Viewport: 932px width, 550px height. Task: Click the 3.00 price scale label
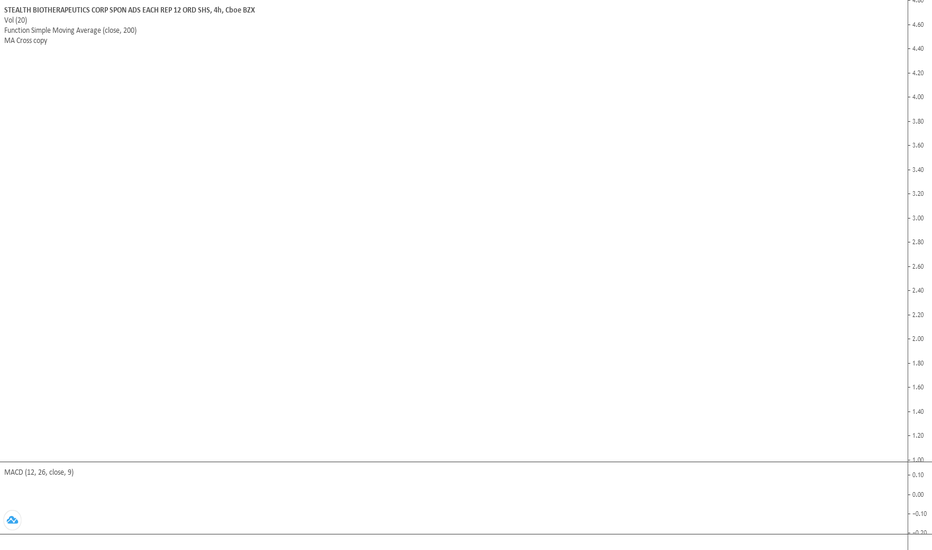pyautogui.click(x=918, y=218)
